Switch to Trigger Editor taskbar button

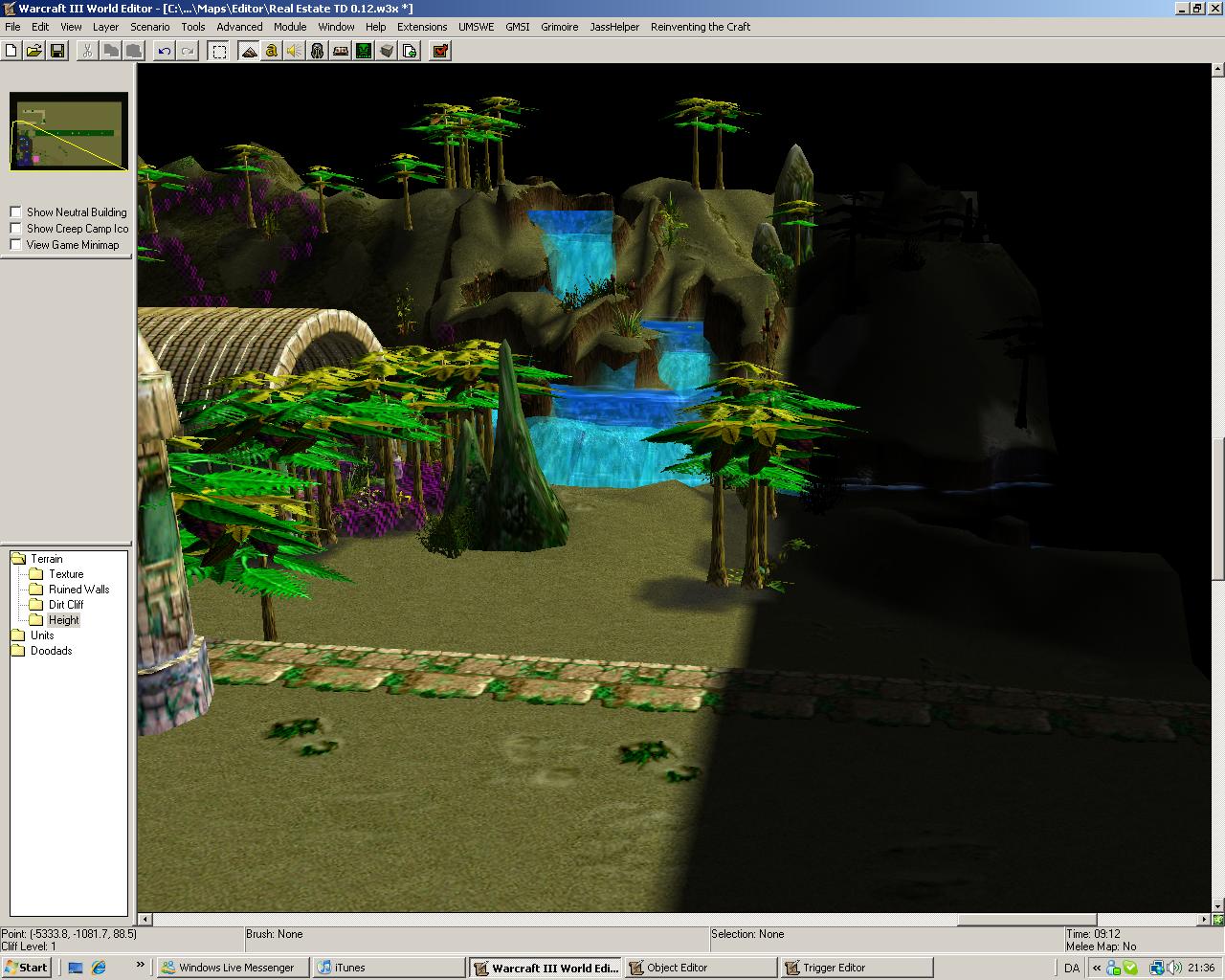(857, 968)
